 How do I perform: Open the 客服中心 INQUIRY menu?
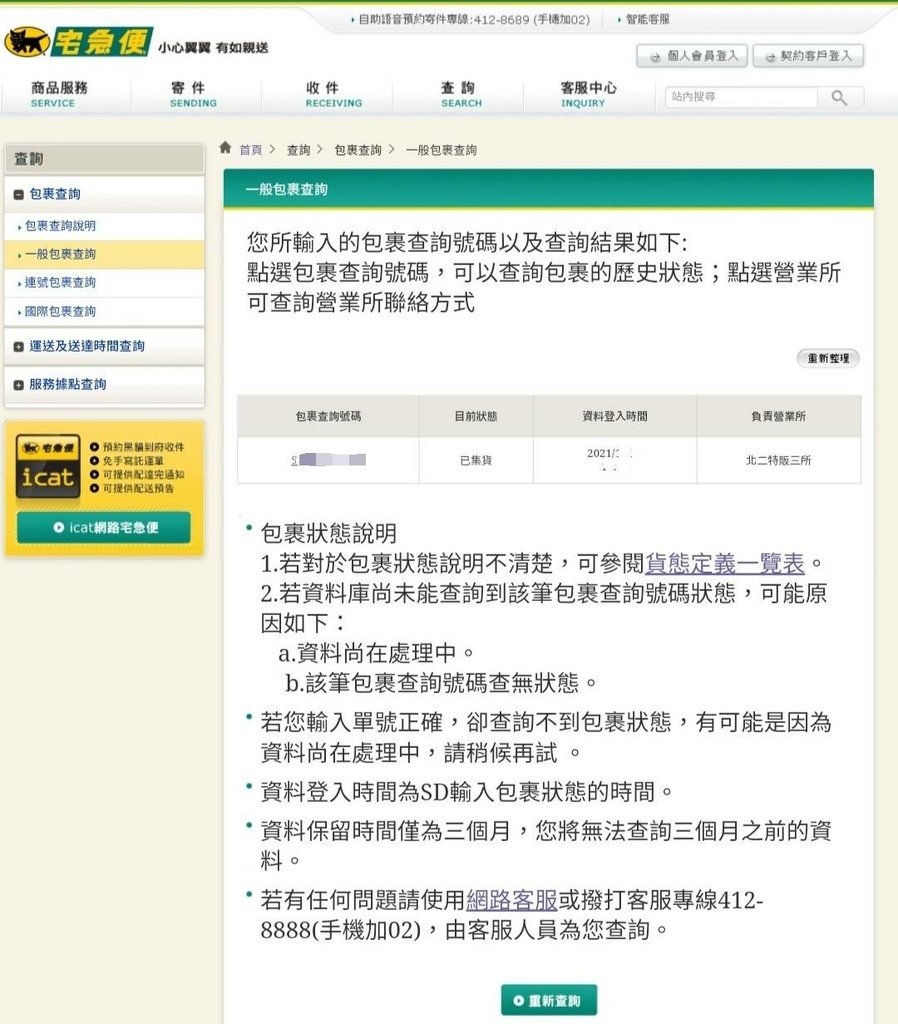coord(588,94)
